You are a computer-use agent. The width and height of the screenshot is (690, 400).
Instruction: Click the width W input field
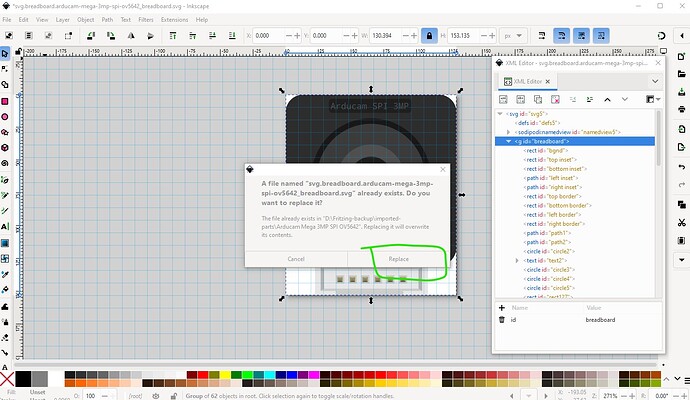click(x=386, y=36)
